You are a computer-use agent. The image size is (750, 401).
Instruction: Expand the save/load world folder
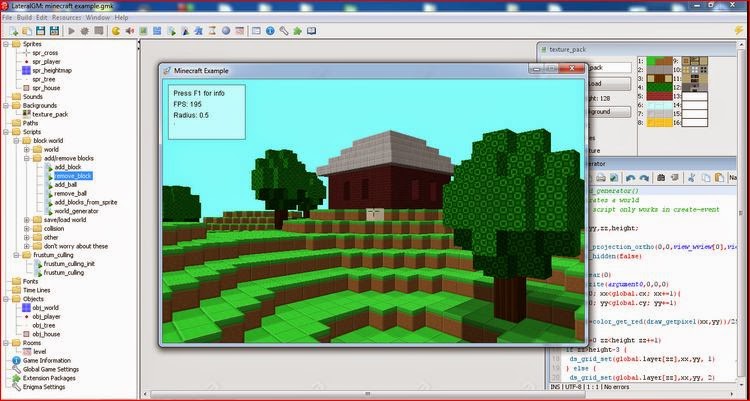27,220
